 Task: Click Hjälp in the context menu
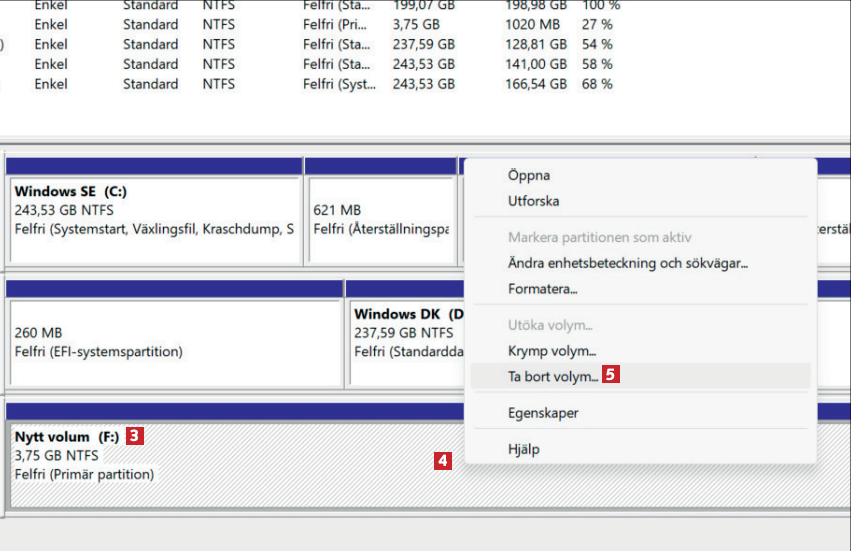click(x=524, y=450)
